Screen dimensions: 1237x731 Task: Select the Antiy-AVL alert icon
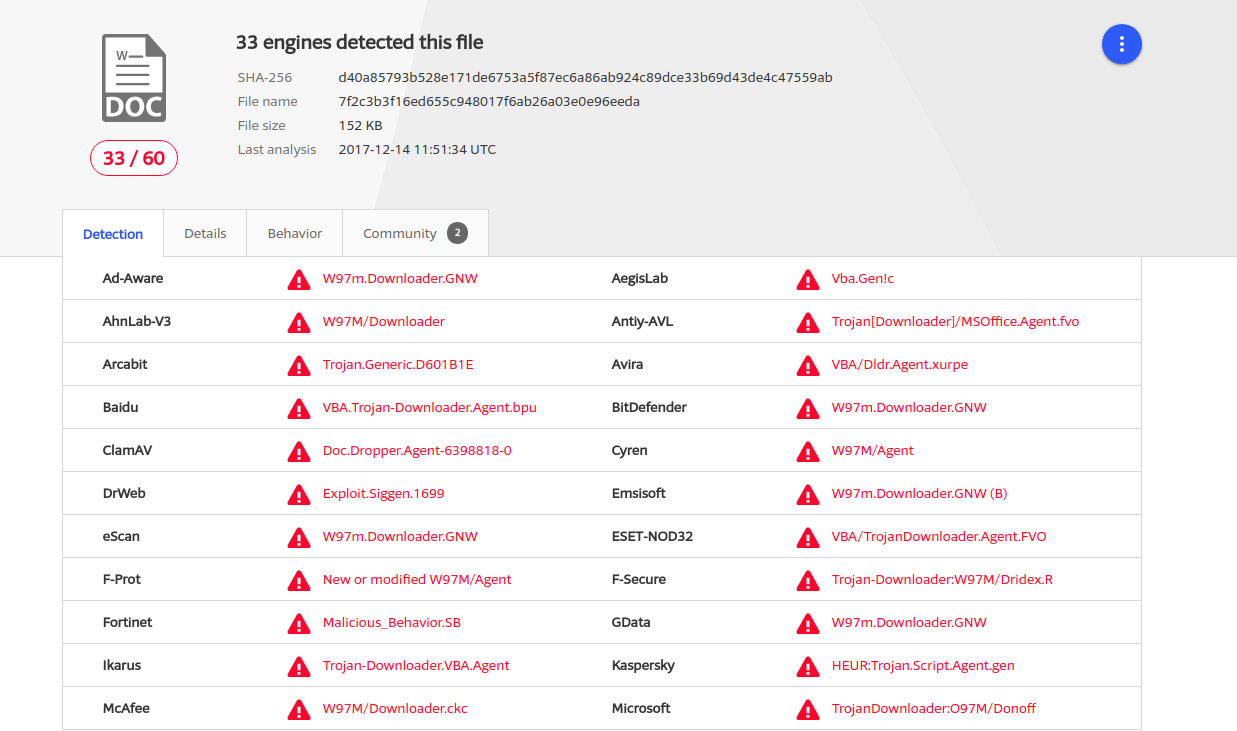click(808, 322)
